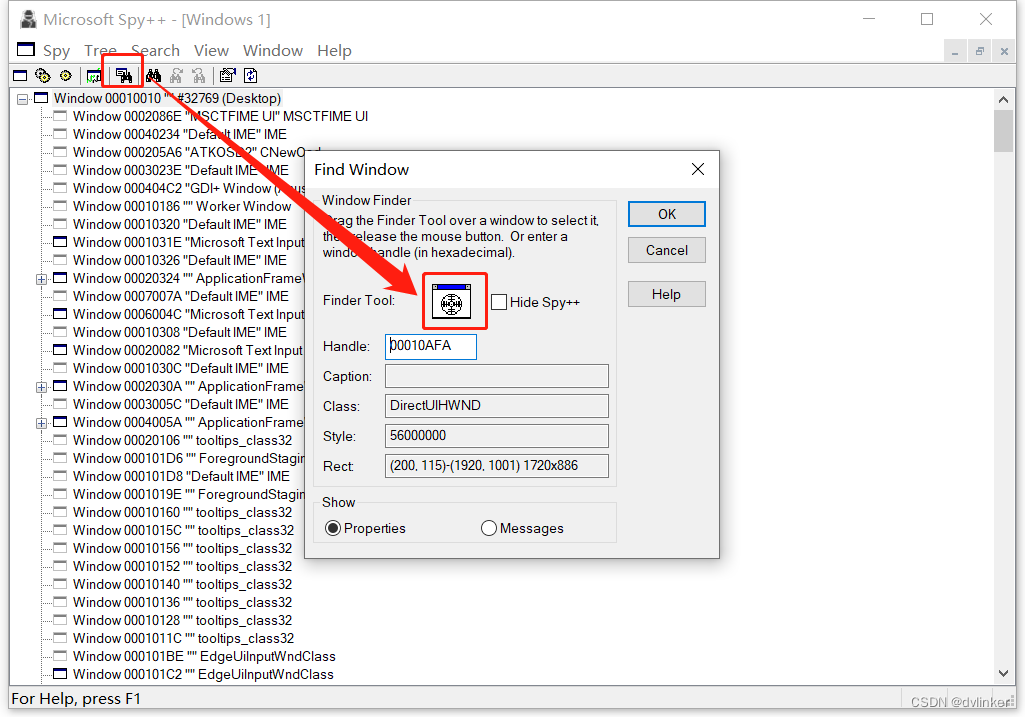Expand Window 0002030A ApplicationFrame node

coord(41,387)
